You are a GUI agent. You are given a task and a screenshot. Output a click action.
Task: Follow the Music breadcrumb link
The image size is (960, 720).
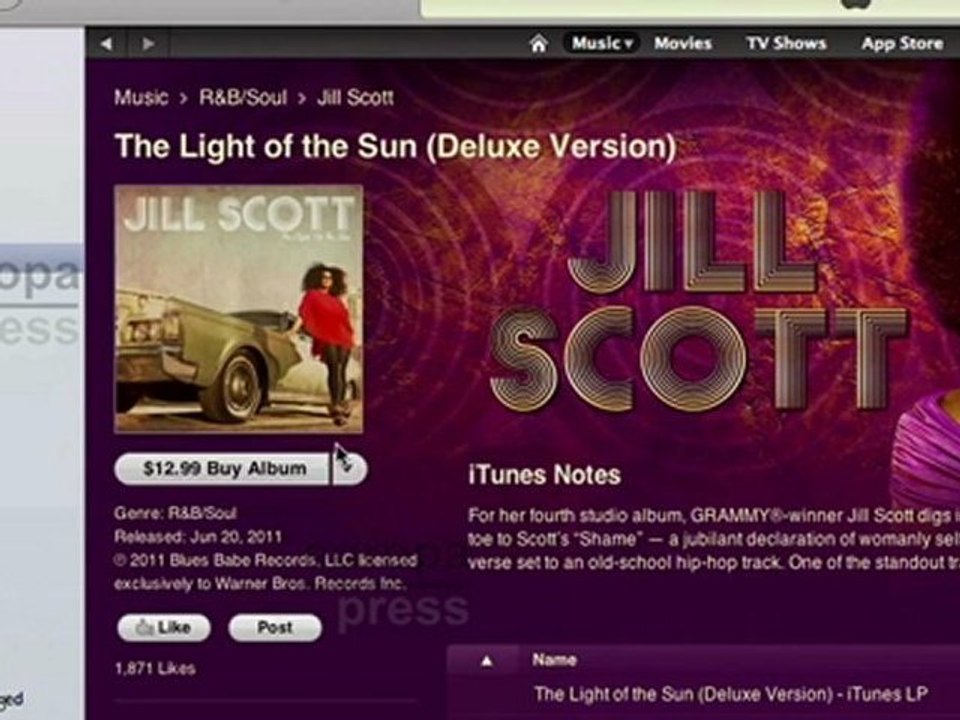[x=141, y=97]
